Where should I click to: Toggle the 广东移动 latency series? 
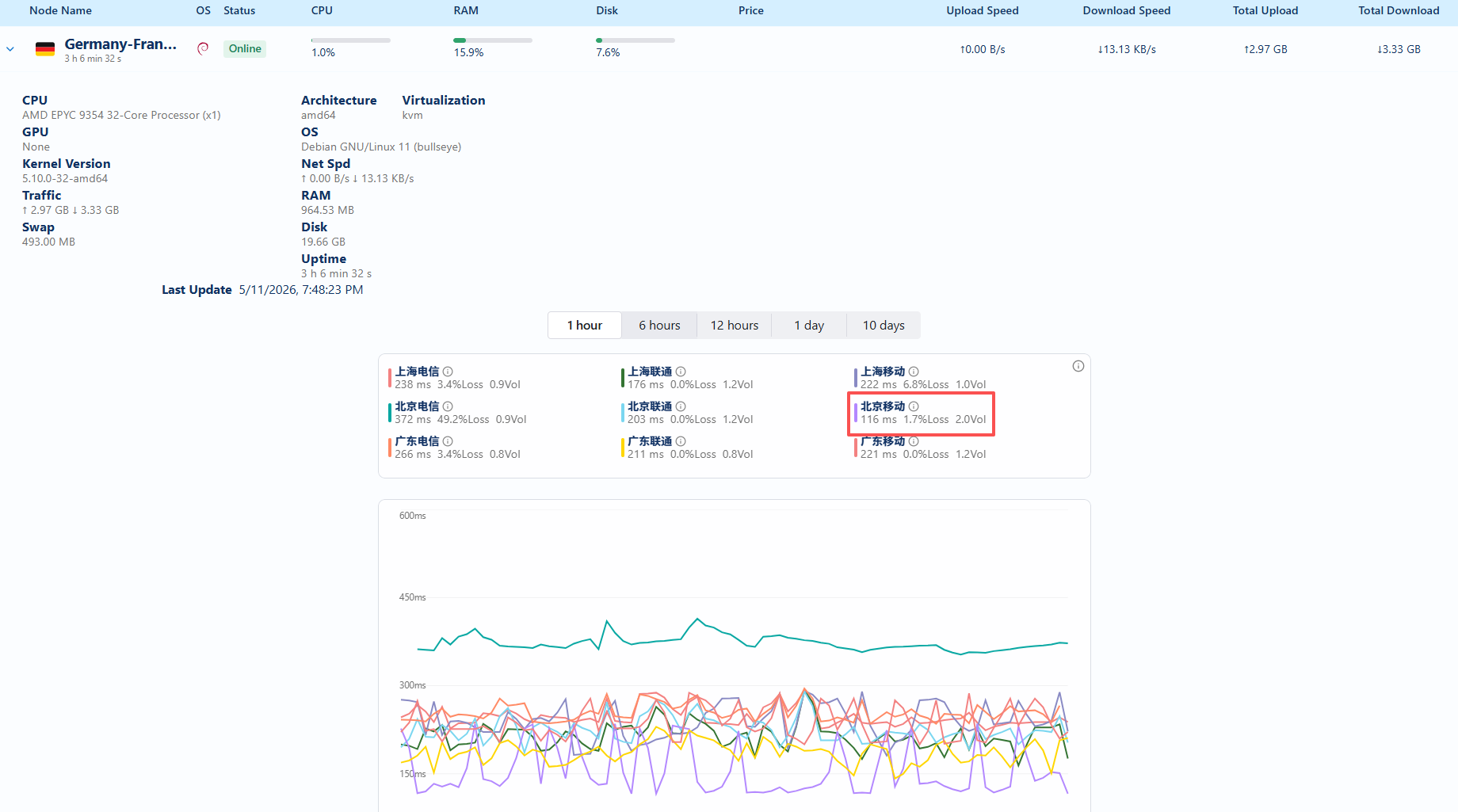coord(922,448)
